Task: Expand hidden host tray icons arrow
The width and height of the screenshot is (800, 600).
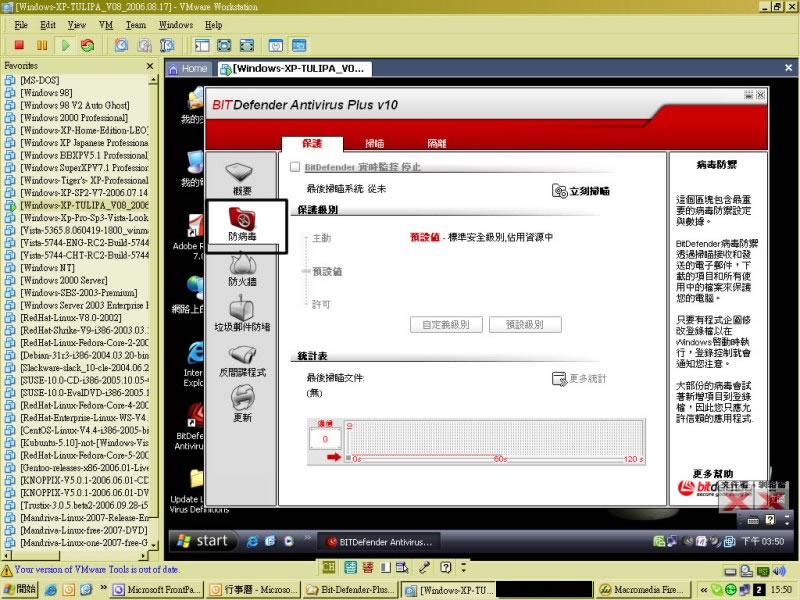Action: coord(704,590)
